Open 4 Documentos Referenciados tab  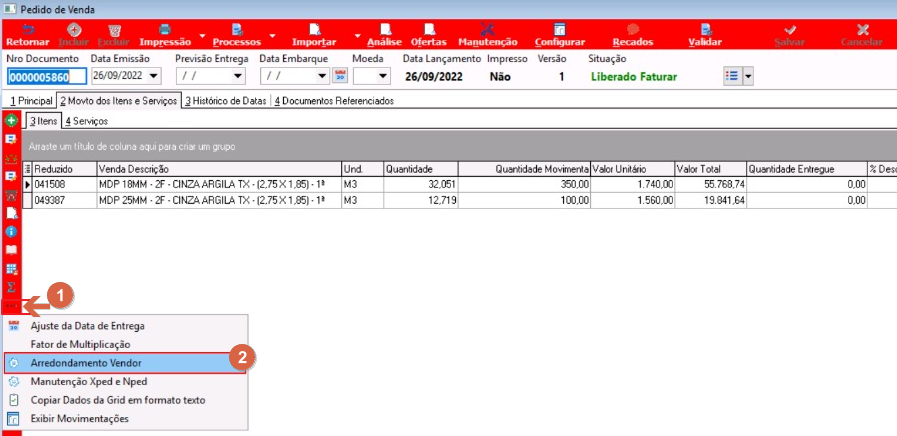pos(334,101)
